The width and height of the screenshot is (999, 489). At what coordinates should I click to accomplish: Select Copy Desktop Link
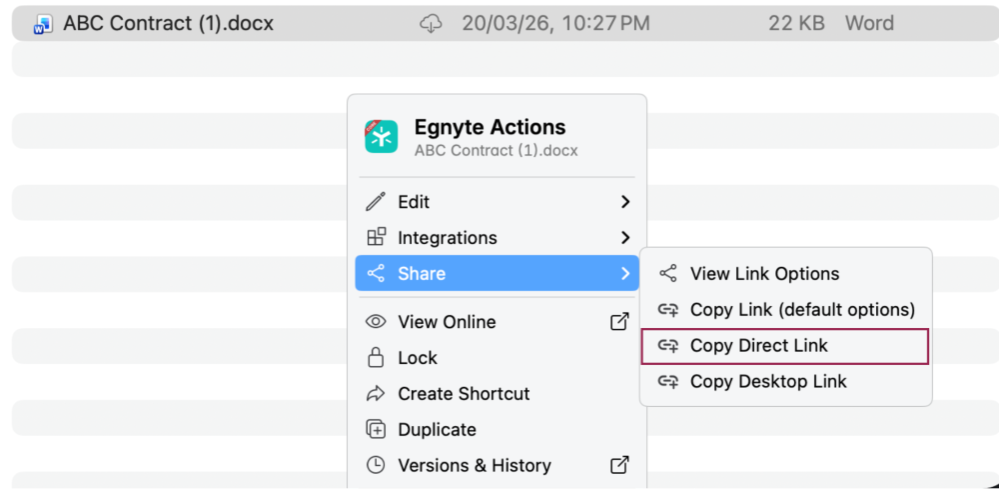(x=786, y=381)
